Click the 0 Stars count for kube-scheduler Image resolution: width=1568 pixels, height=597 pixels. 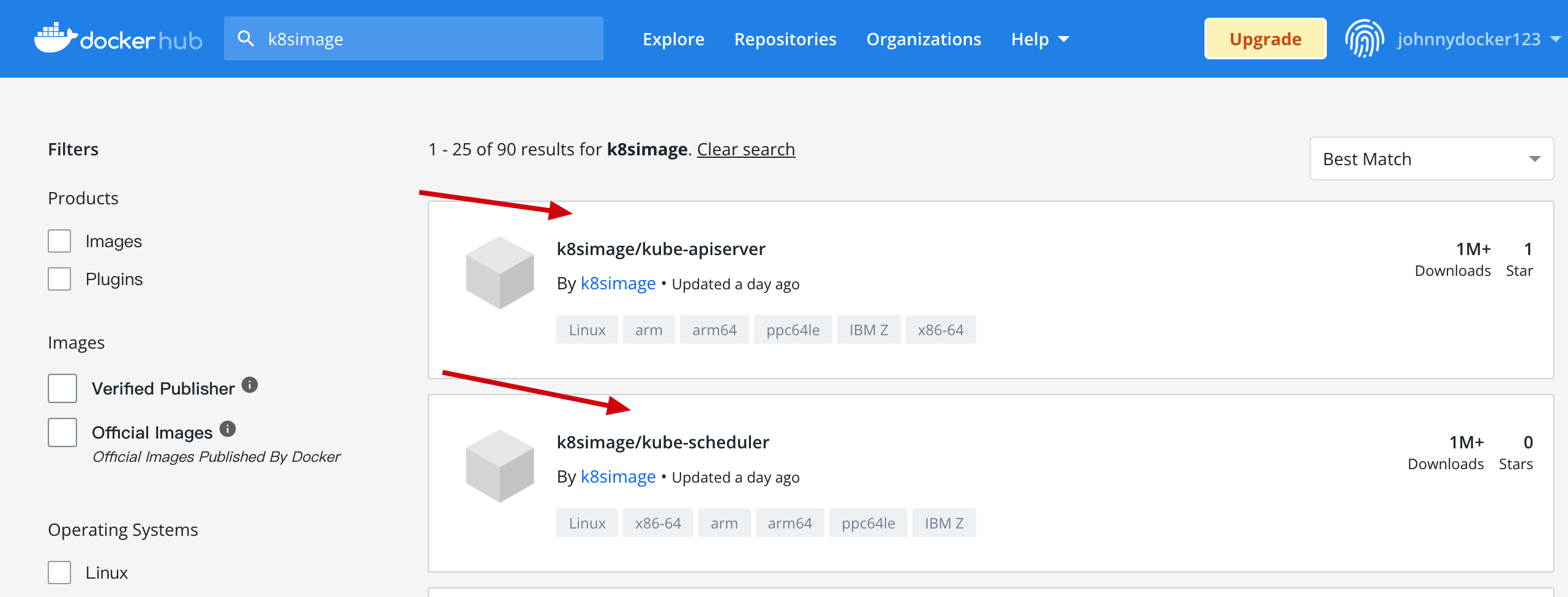point(1516,453)
